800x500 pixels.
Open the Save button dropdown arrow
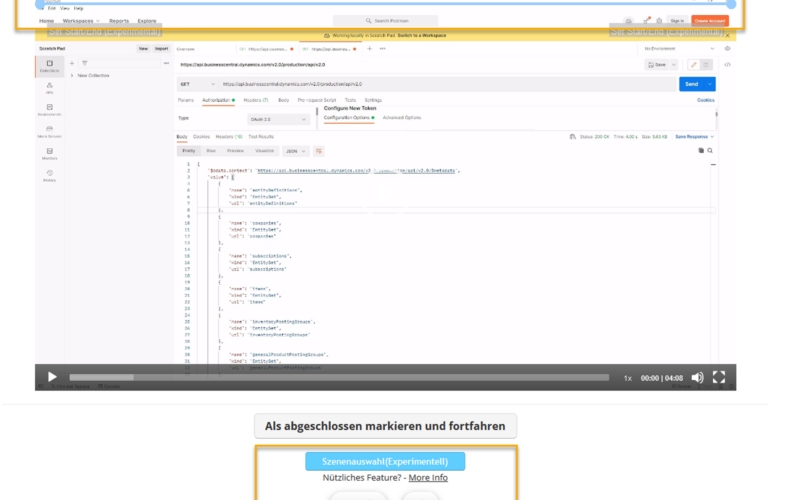tap(674, 65)
